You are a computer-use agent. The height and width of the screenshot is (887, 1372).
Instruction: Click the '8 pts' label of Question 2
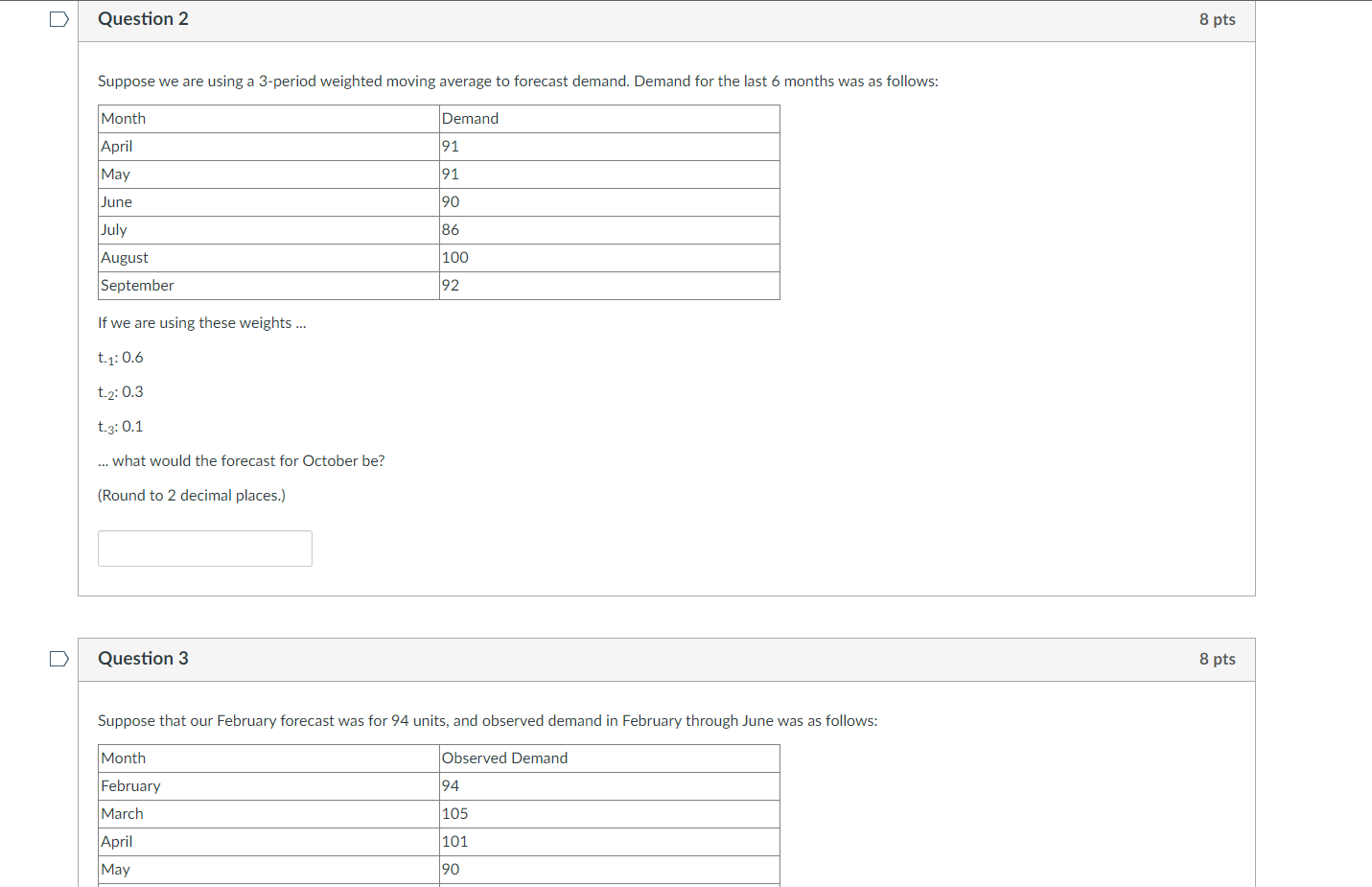(1217, 19)
